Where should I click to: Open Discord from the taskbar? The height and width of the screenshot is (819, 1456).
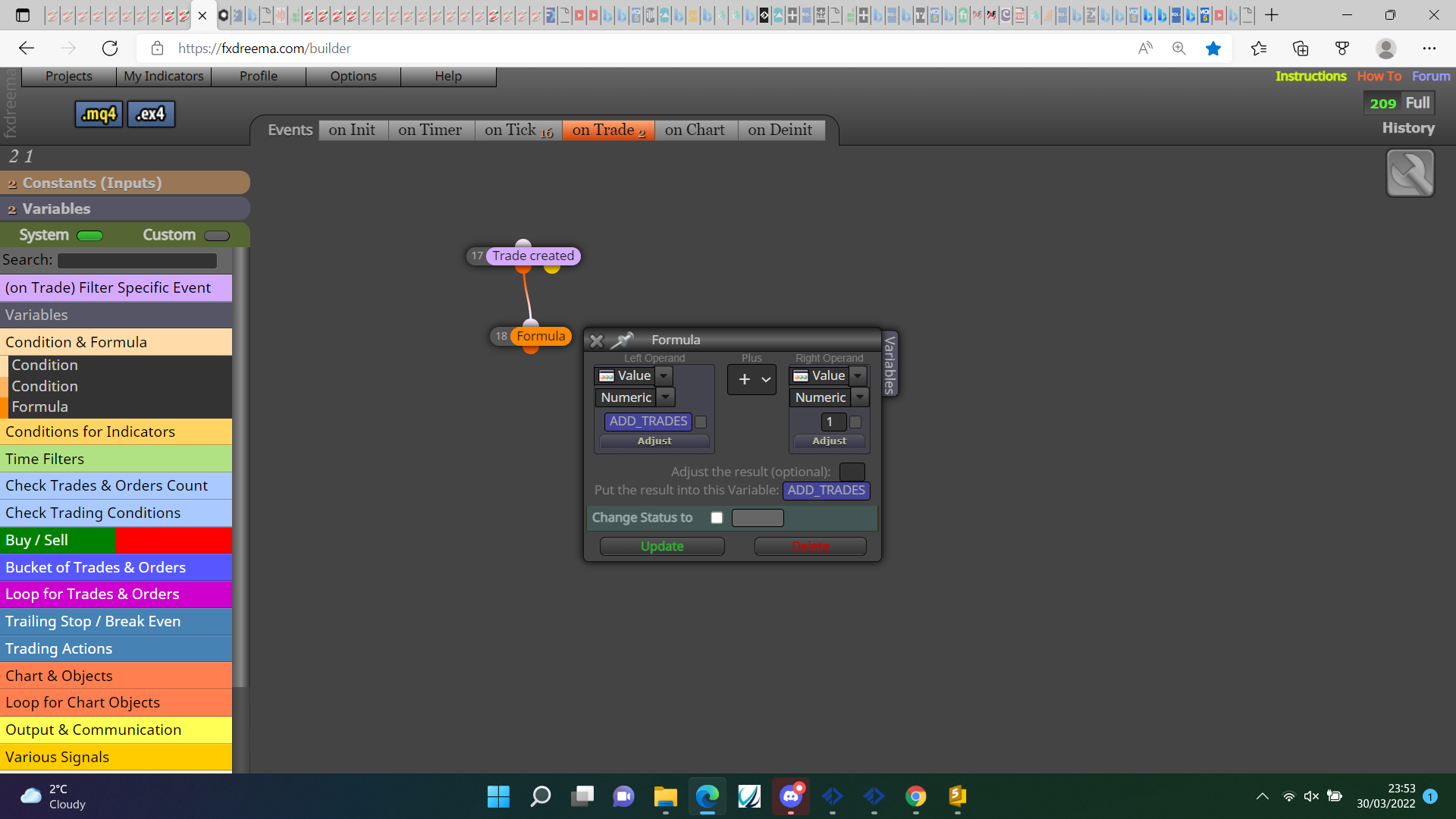(791, 796)
